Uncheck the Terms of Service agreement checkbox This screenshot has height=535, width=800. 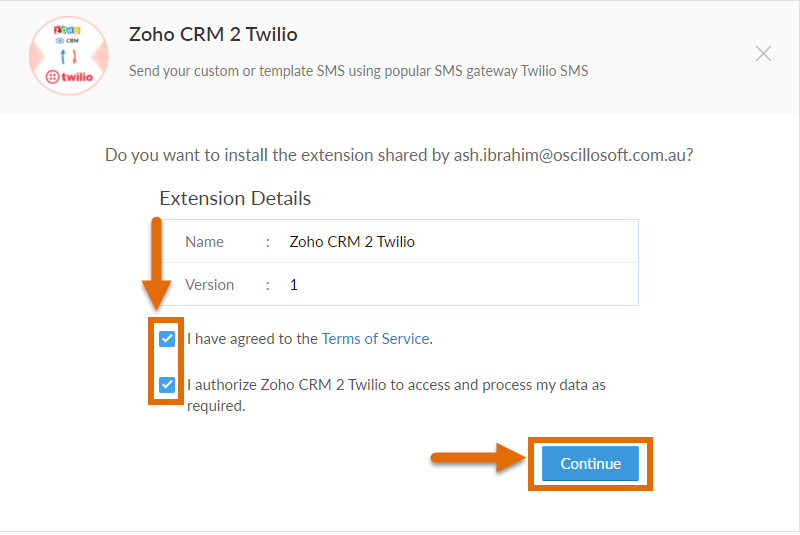167,339
